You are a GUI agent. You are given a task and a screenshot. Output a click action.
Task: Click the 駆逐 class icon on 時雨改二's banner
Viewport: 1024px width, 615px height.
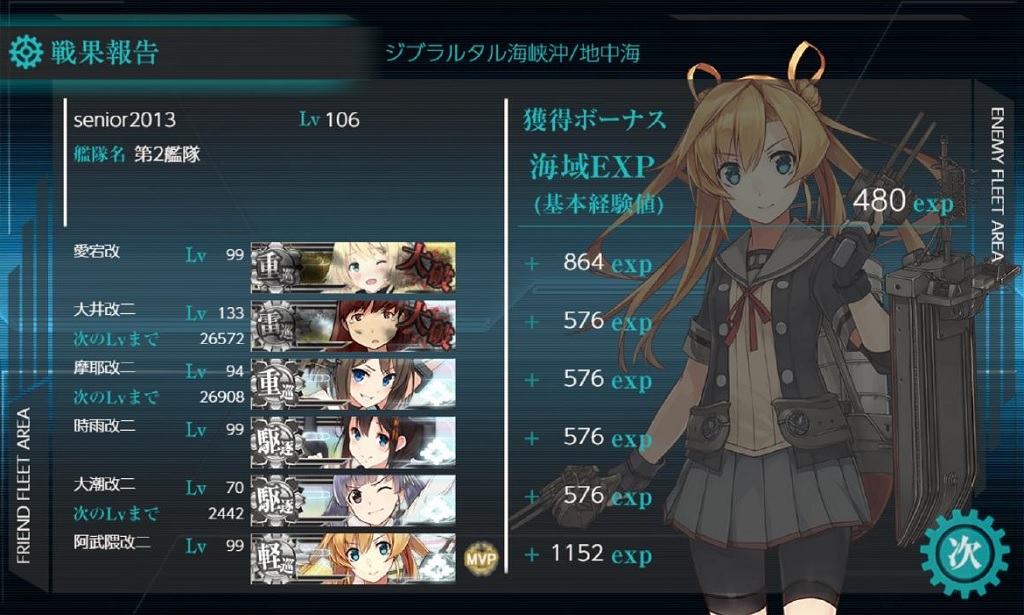(x=277, y=442)
